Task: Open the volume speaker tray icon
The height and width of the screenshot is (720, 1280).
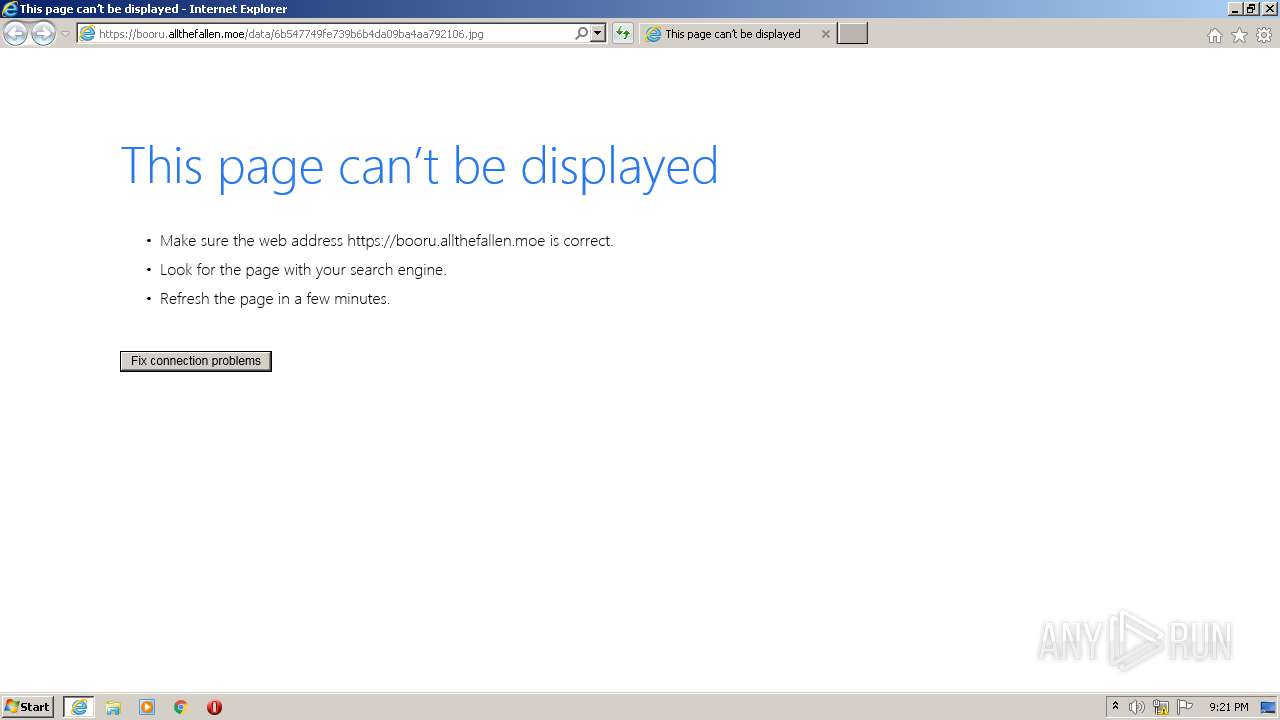Action: pos(1137,707)
